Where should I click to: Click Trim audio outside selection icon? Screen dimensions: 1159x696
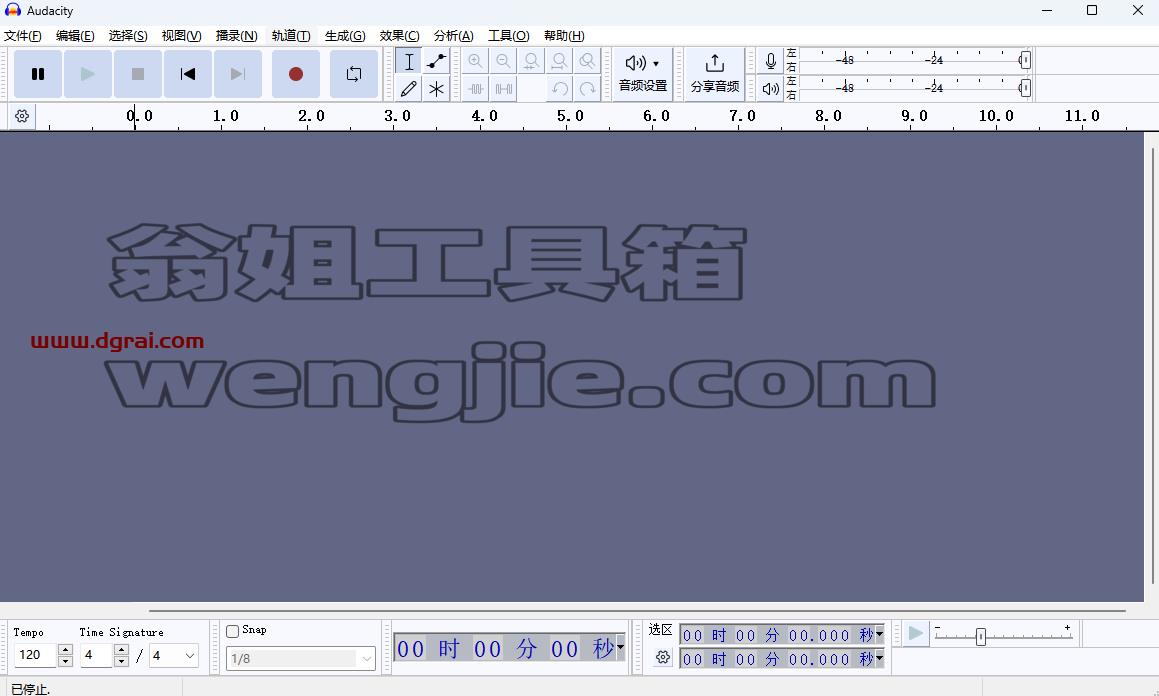pos(475,89)
